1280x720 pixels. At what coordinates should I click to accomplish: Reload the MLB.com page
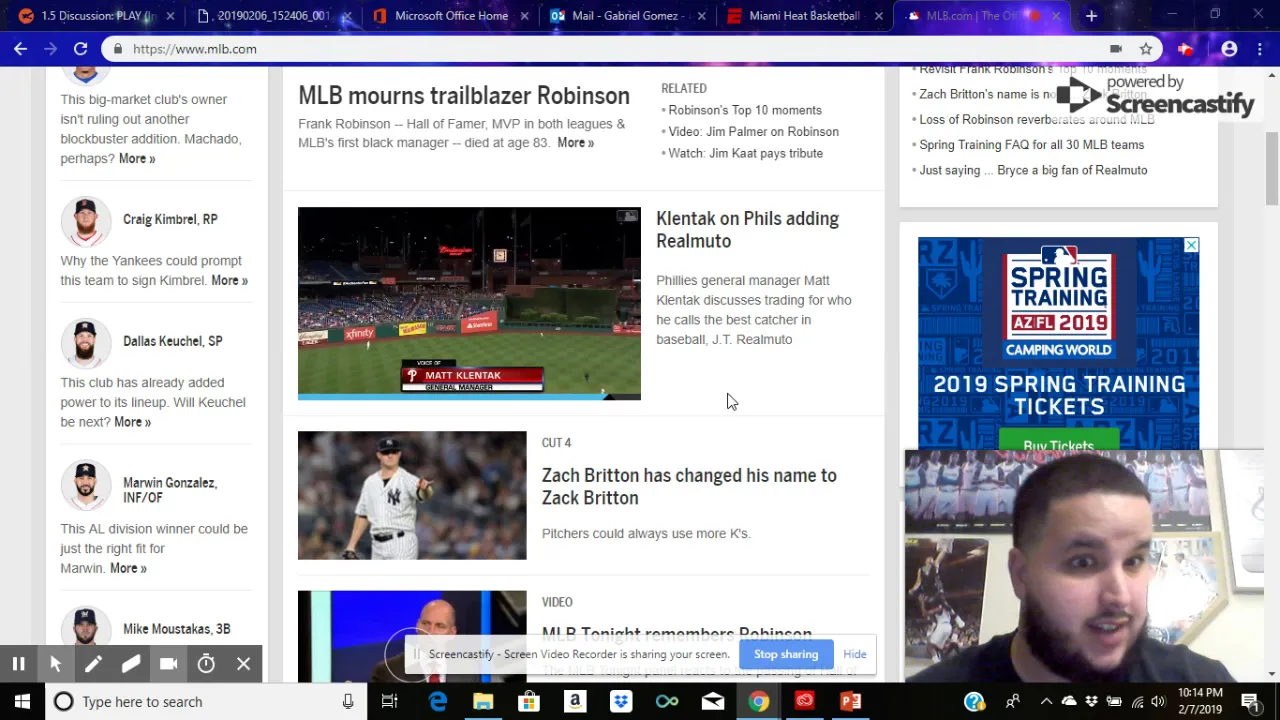(x=80, y=49)
